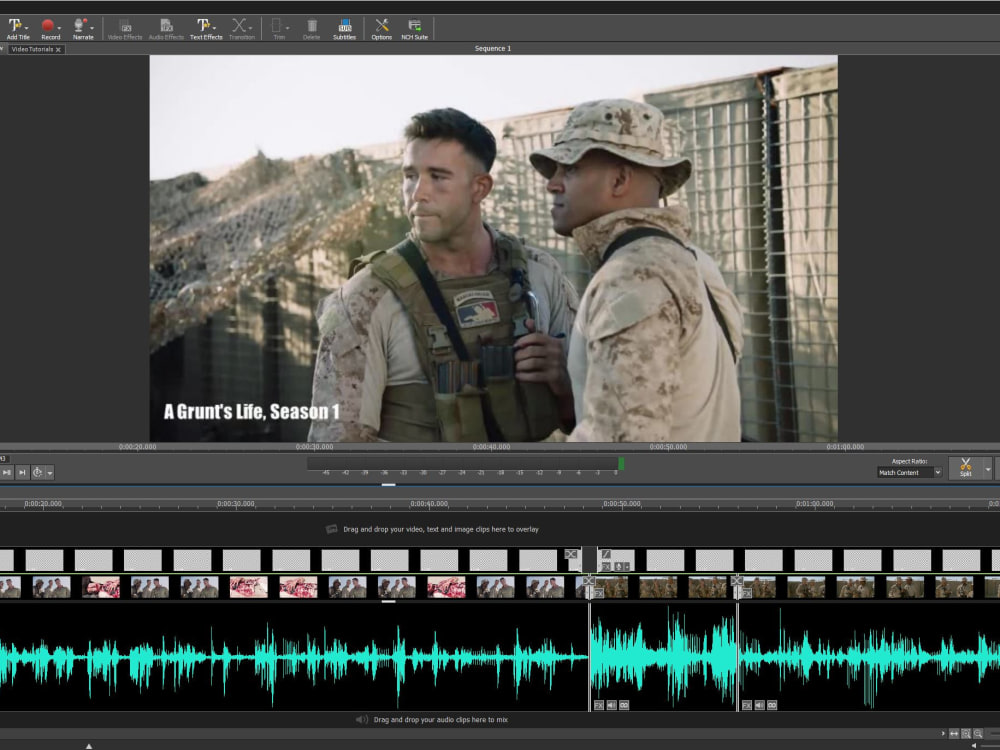1000x750 pixels.
Task: Select the Sequence 1 preview title
Action: [x=493, y=48]
